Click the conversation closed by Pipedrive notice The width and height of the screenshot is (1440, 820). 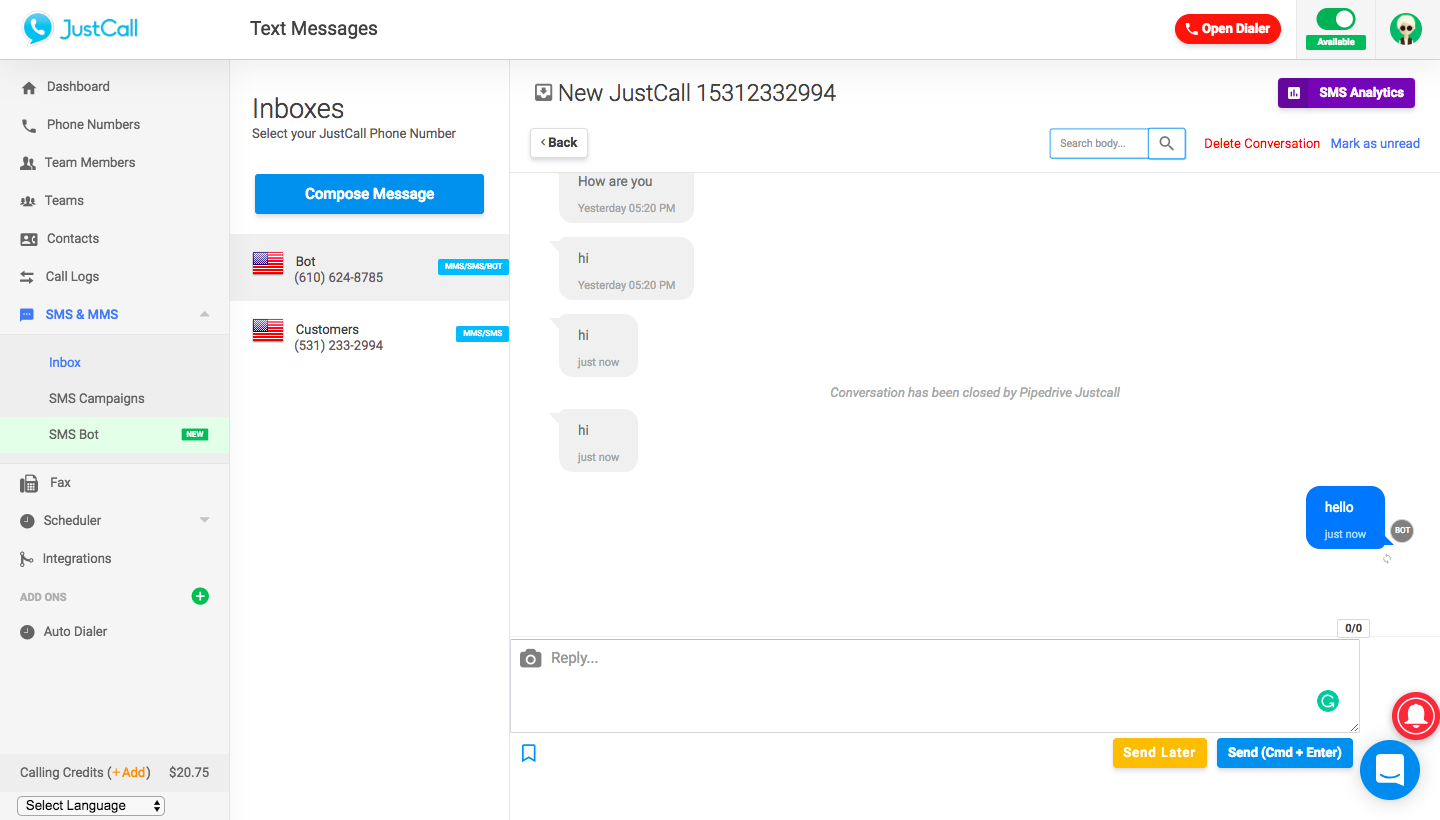pos(975,393)
